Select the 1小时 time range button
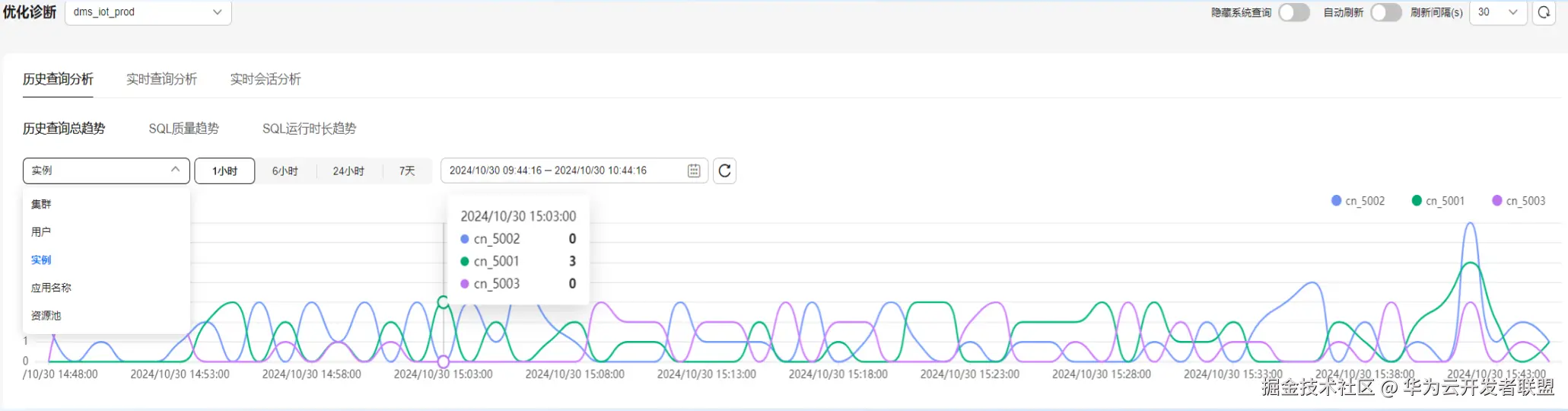The width and height of the screenshot is (1568, 411). (x=224, y=171)
